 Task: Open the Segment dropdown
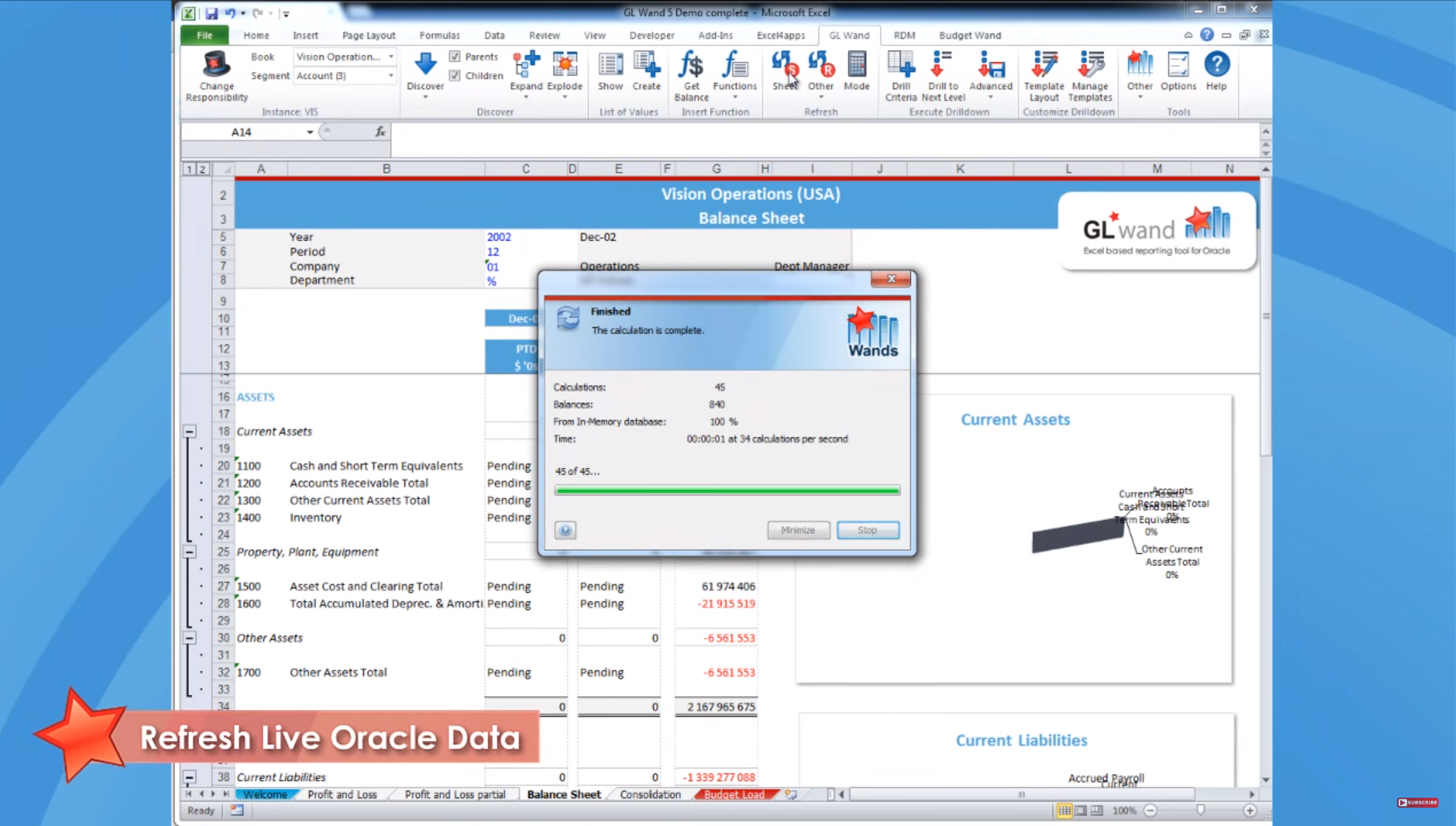[391, 76]
